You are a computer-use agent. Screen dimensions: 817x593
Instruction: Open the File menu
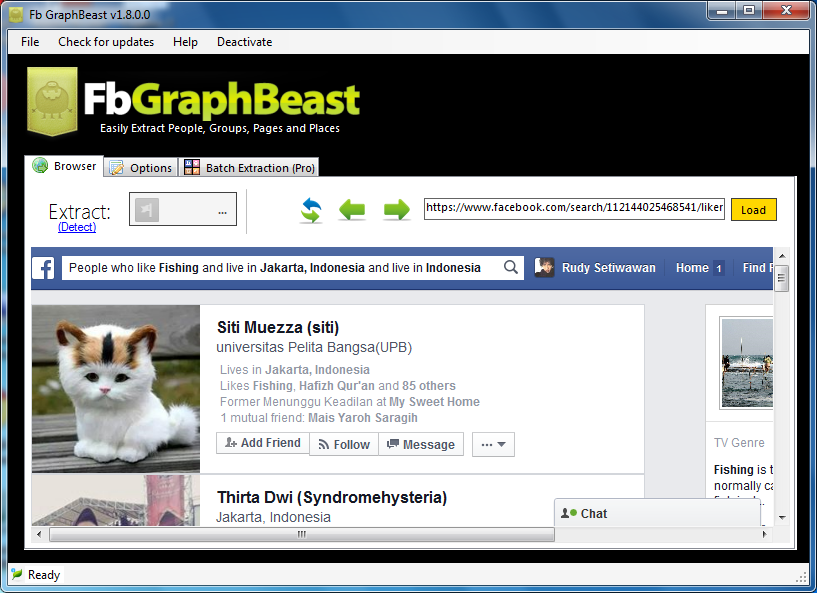coord(30,42)
